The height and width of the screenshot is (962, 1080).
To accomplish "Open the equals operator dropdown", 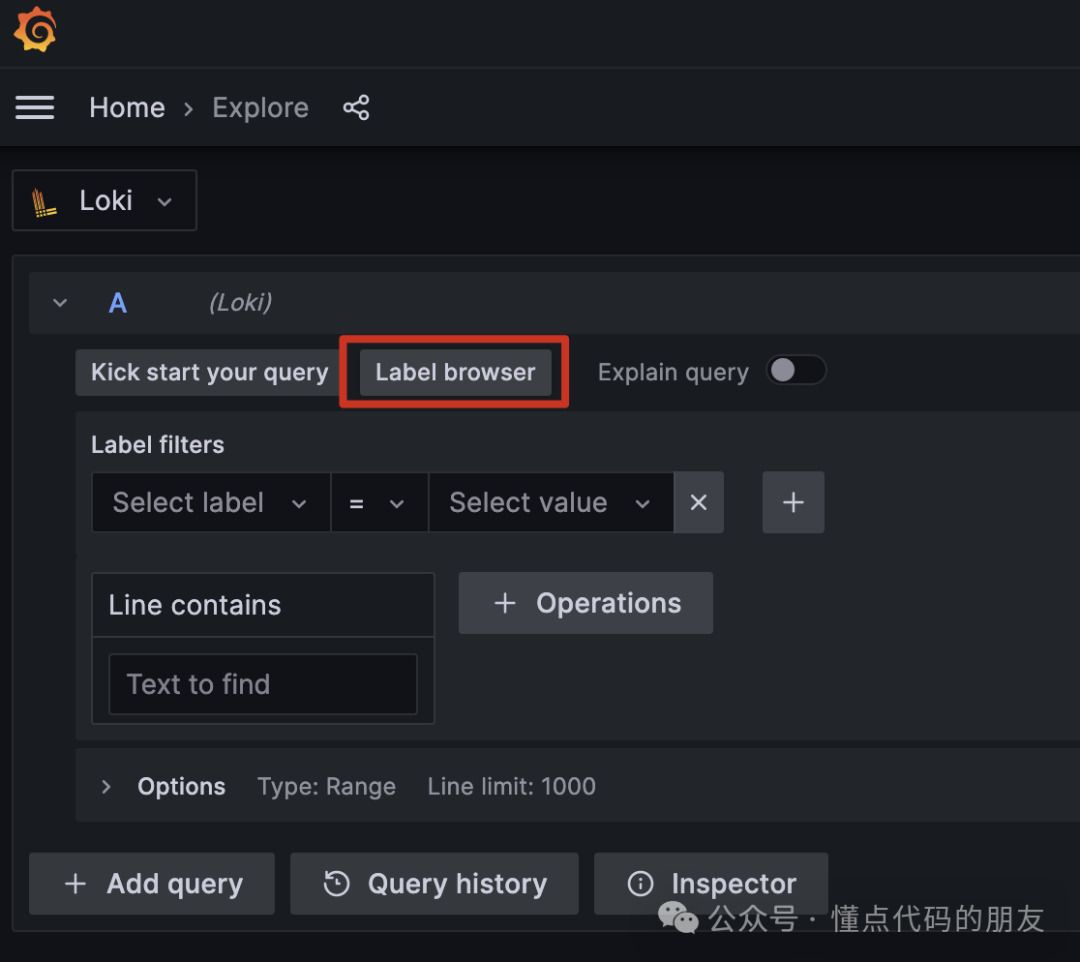I will click(x=380, y=503).
